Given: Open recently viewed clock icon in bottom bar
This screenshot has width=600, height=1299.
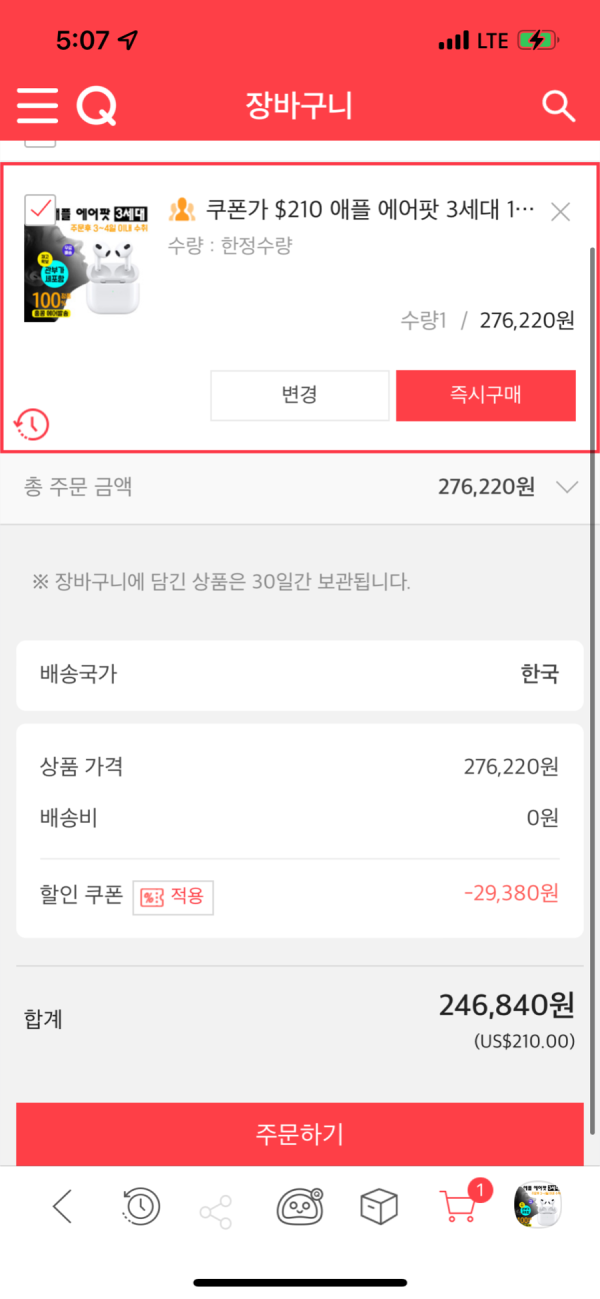Looking at the screenshot, I should pos(139,1207).
